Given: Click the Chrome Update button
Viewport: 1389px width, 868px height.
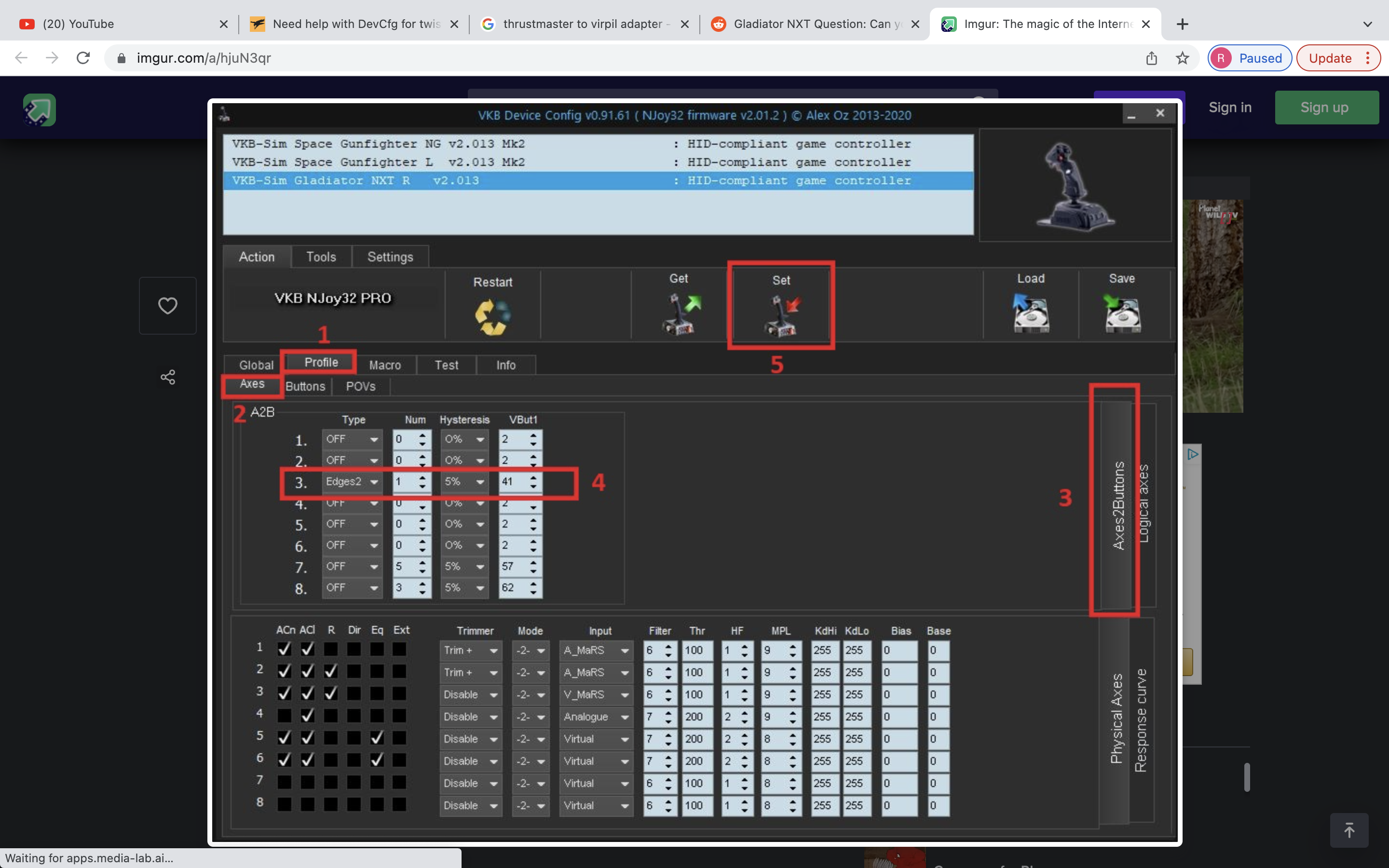Looking at the screenshot, I should pyautogui.click(x=1337, y=58).
